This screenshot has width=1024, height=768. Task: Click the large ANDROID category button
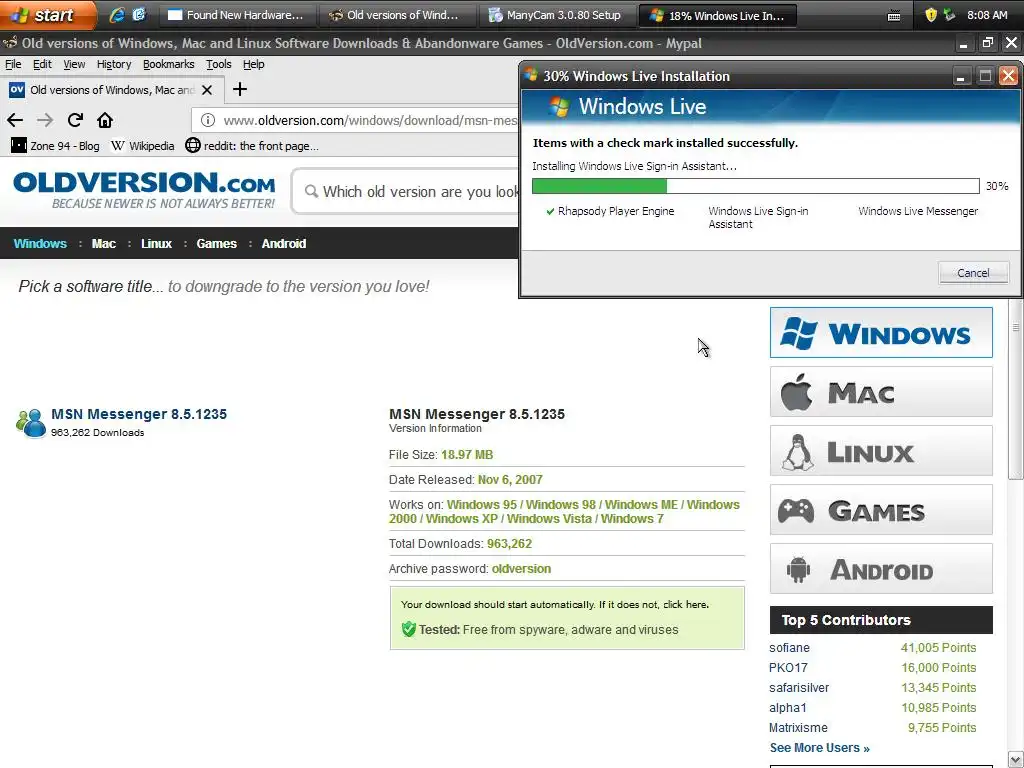[881, 569]
